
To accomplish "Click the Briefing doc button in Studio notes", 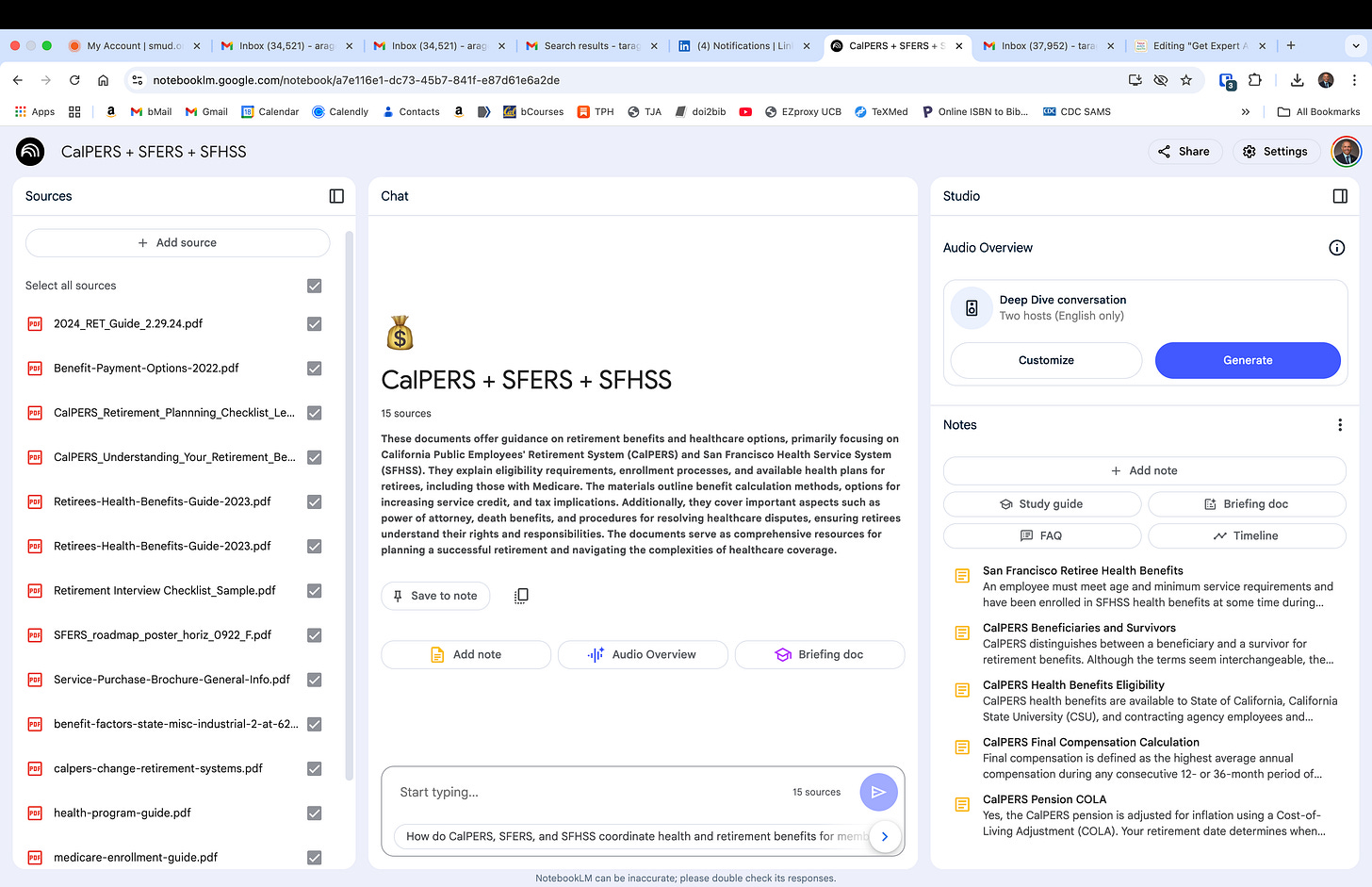I will [x=1246, y=504].
